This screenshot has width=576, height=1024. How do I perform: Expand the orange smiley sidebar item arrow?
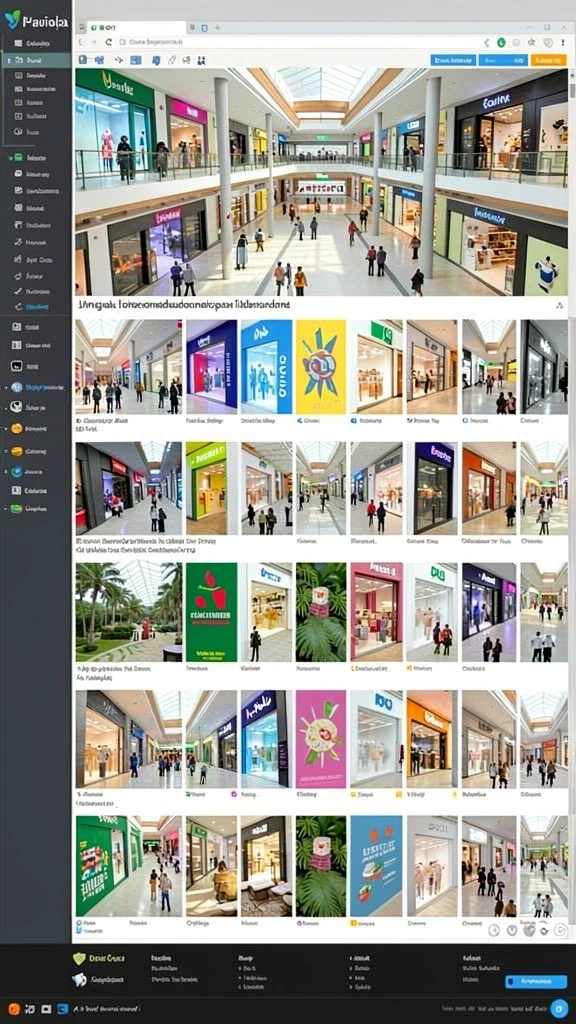tap(5, 428)
